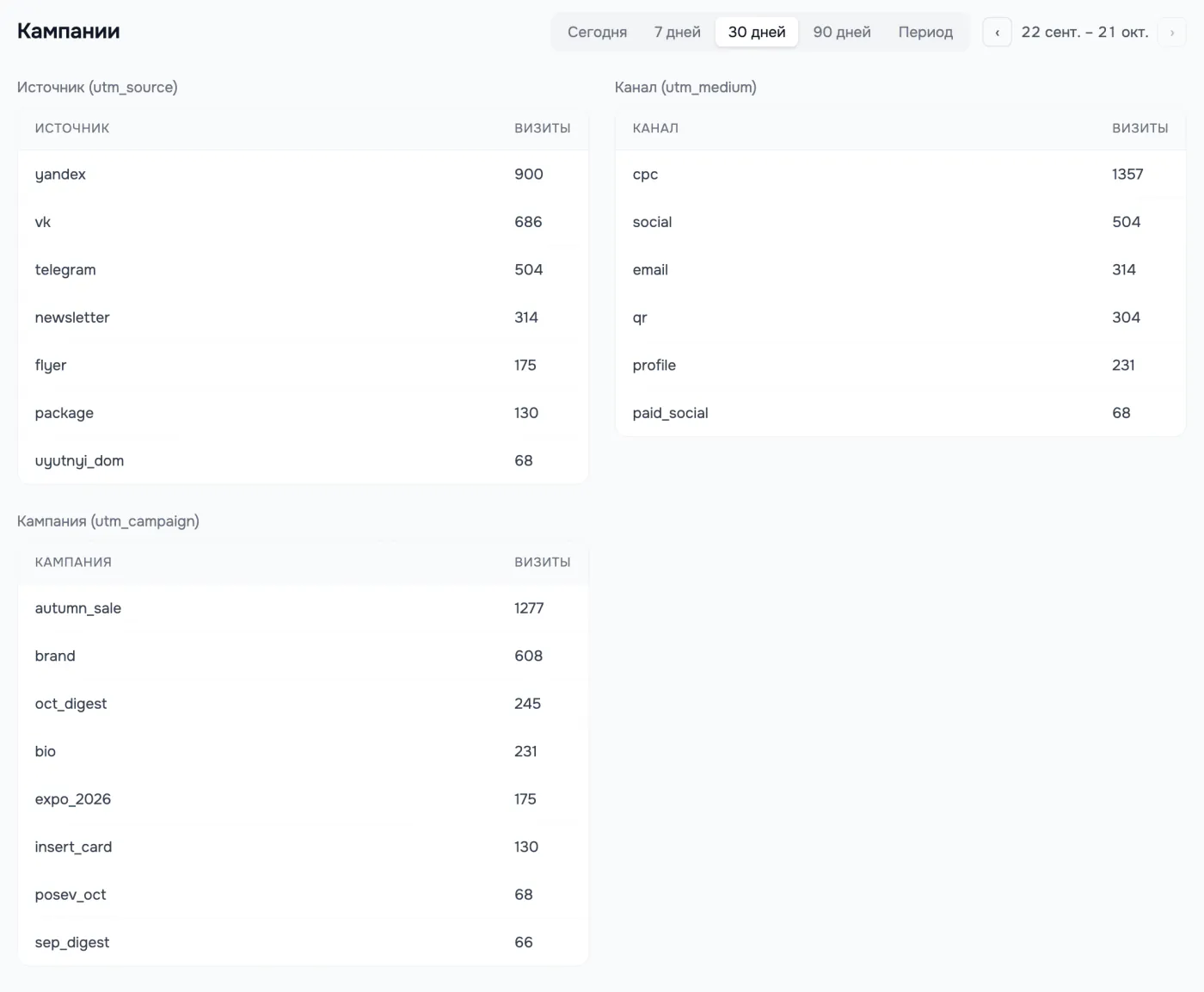Switch to 90 дней range
Image resolution: width=1204 pixels, height=992 pixels.
[x=842, y=32]
